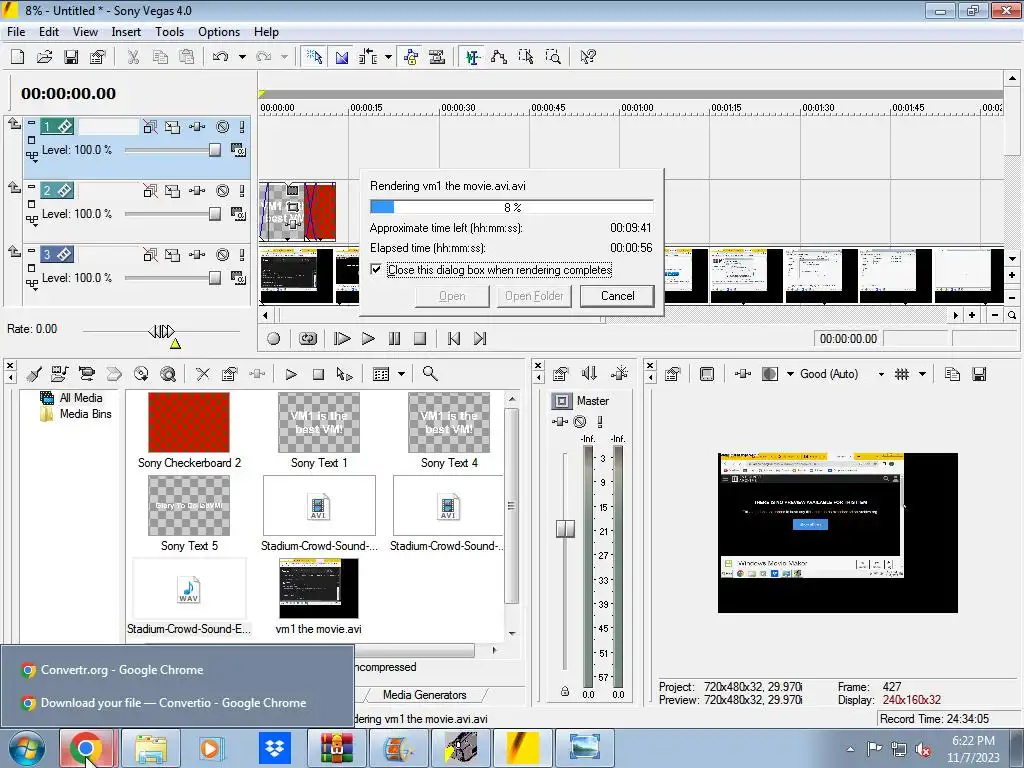The image size is (1024, 768).
Task: Click Play From Start button
Action: 342,338
